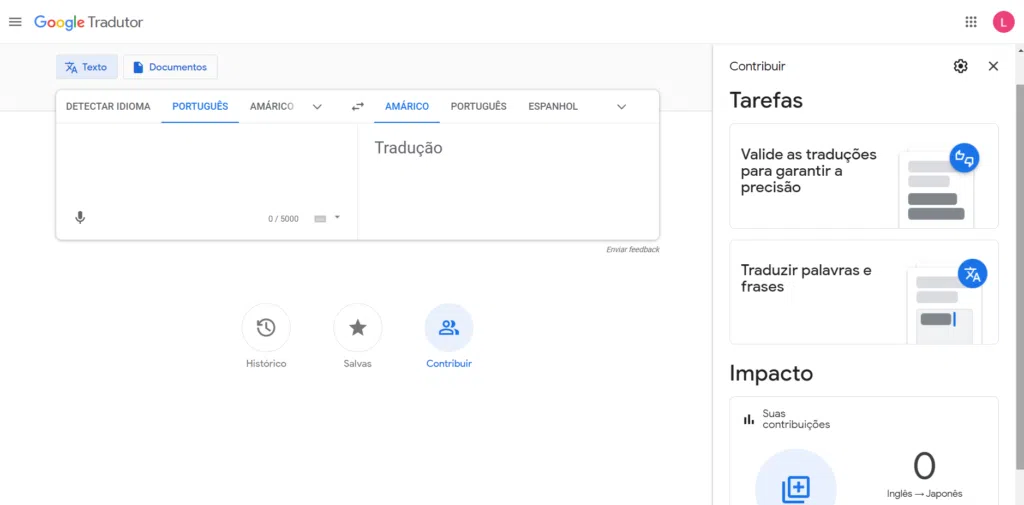The height and width of the screenshot is (505, 1024).
Task: Select the Texto translation mode
Action: [87, 67]
